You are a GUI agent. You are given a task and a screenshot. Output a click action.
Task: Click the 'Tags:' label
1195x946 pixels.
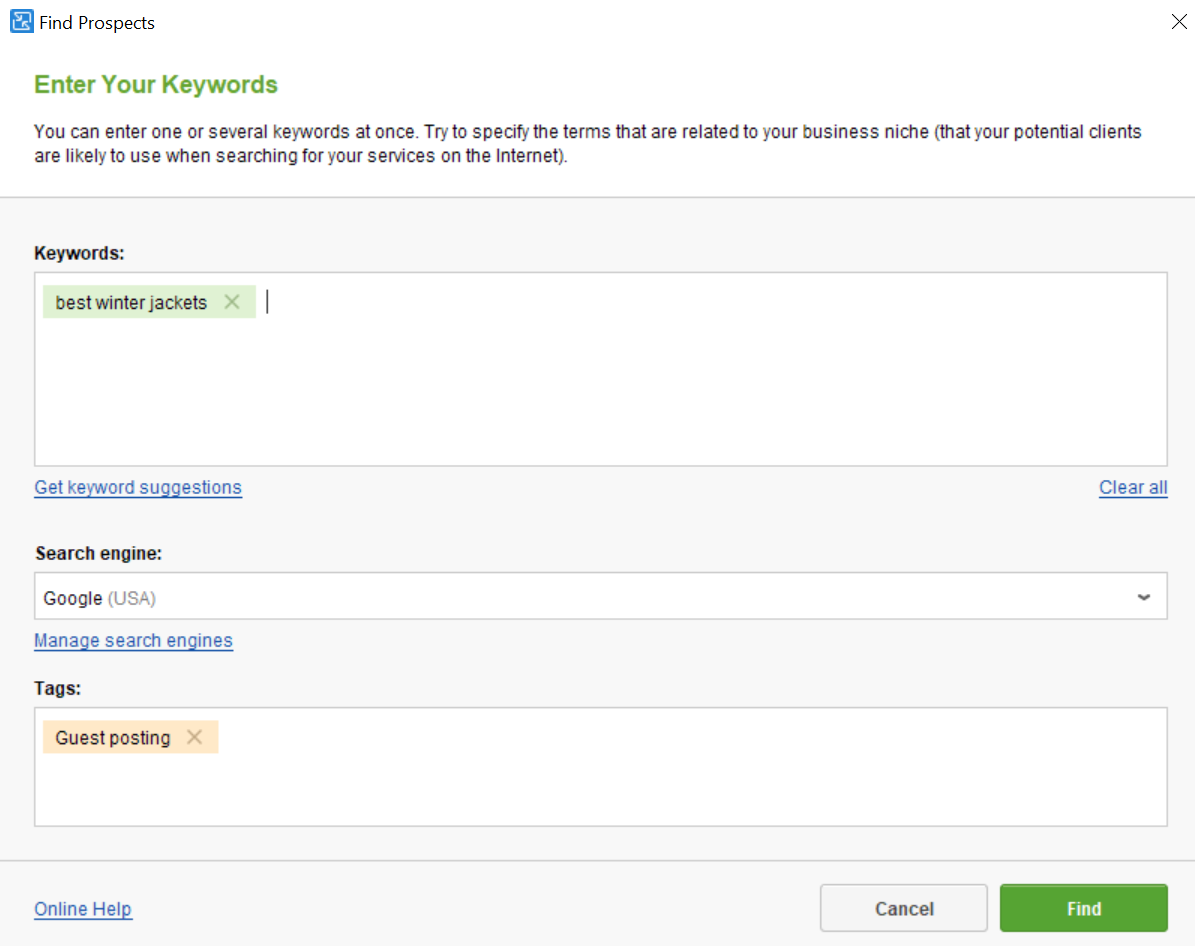pos(58,688)
